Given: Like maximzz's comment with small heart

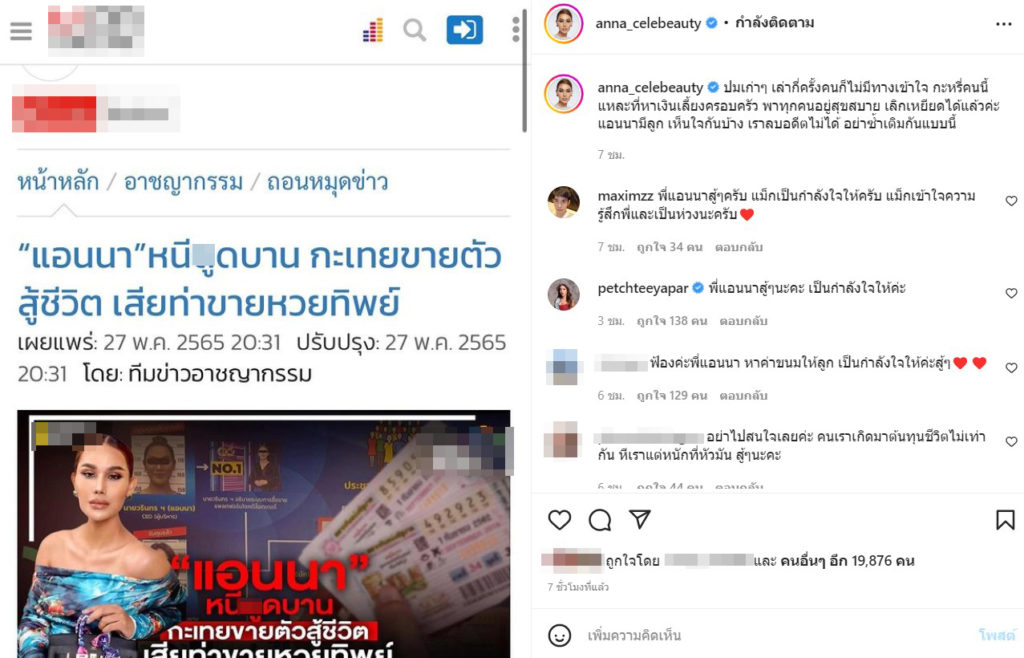Looking at the screenshot, I should pos(1011,201).
